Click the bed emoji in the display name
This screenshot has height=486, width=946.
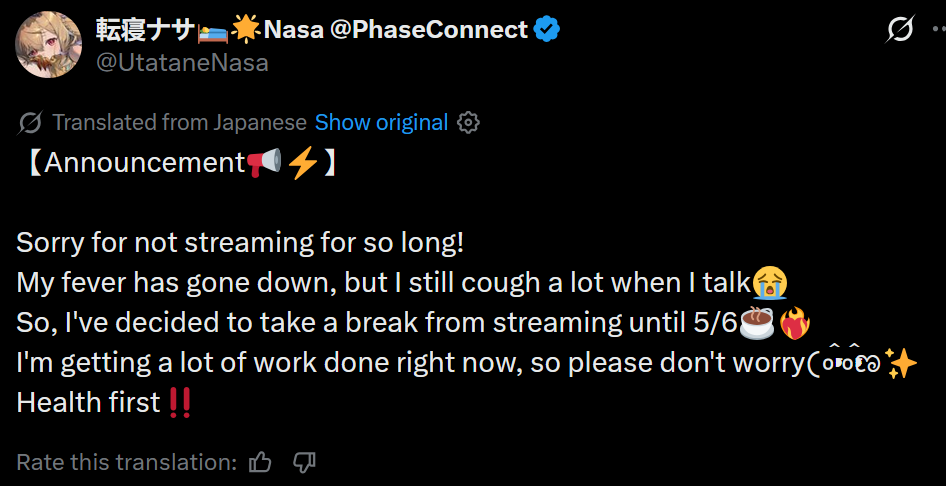pyautogui.click(x=212, y=30)
